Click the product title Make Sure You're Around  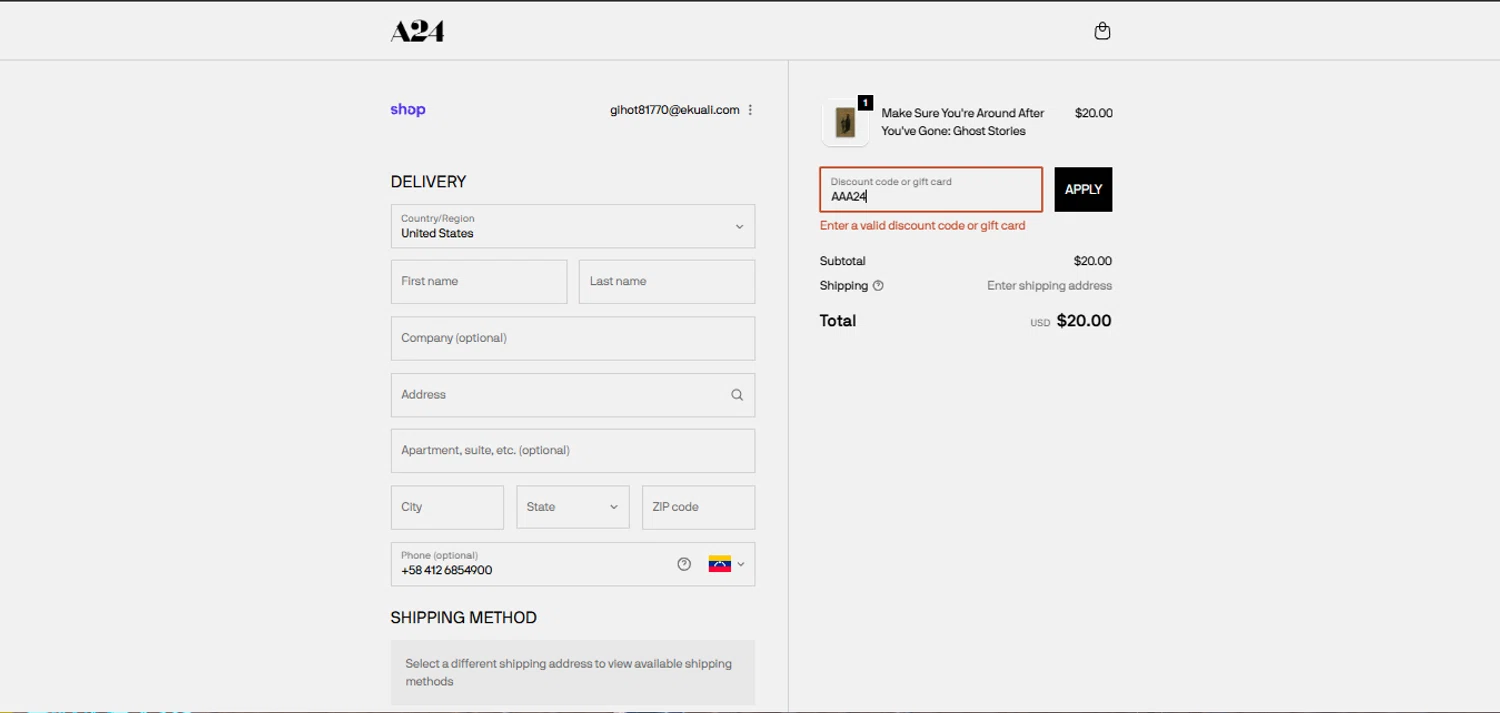click(962, 122)
